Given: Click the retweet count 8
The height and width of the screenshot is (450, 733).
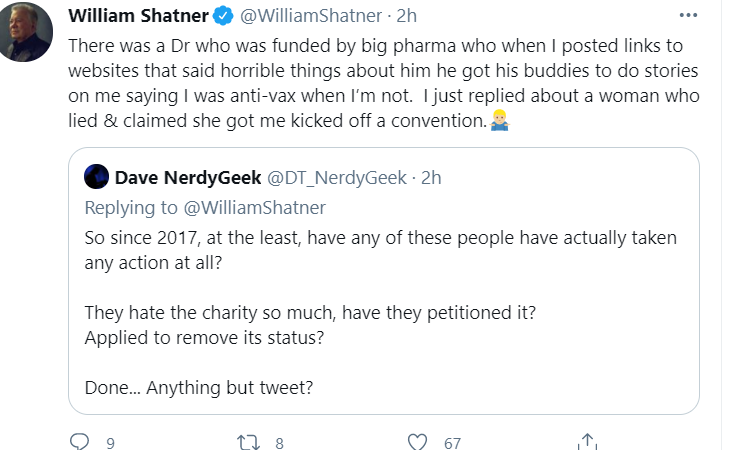Looking at the screenshot, I should click(279, 442).
